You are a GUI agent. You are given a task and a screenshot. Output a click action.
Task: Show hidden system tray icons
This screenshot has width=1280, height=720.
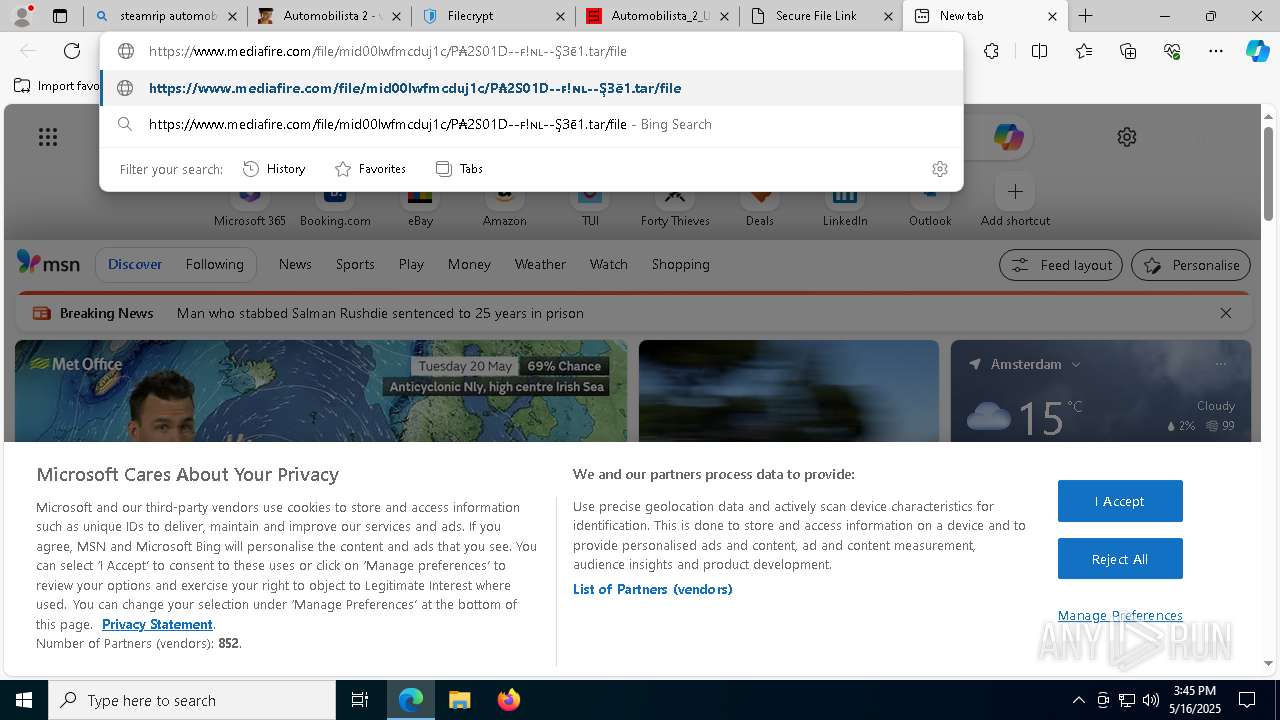pos(1078,700)
